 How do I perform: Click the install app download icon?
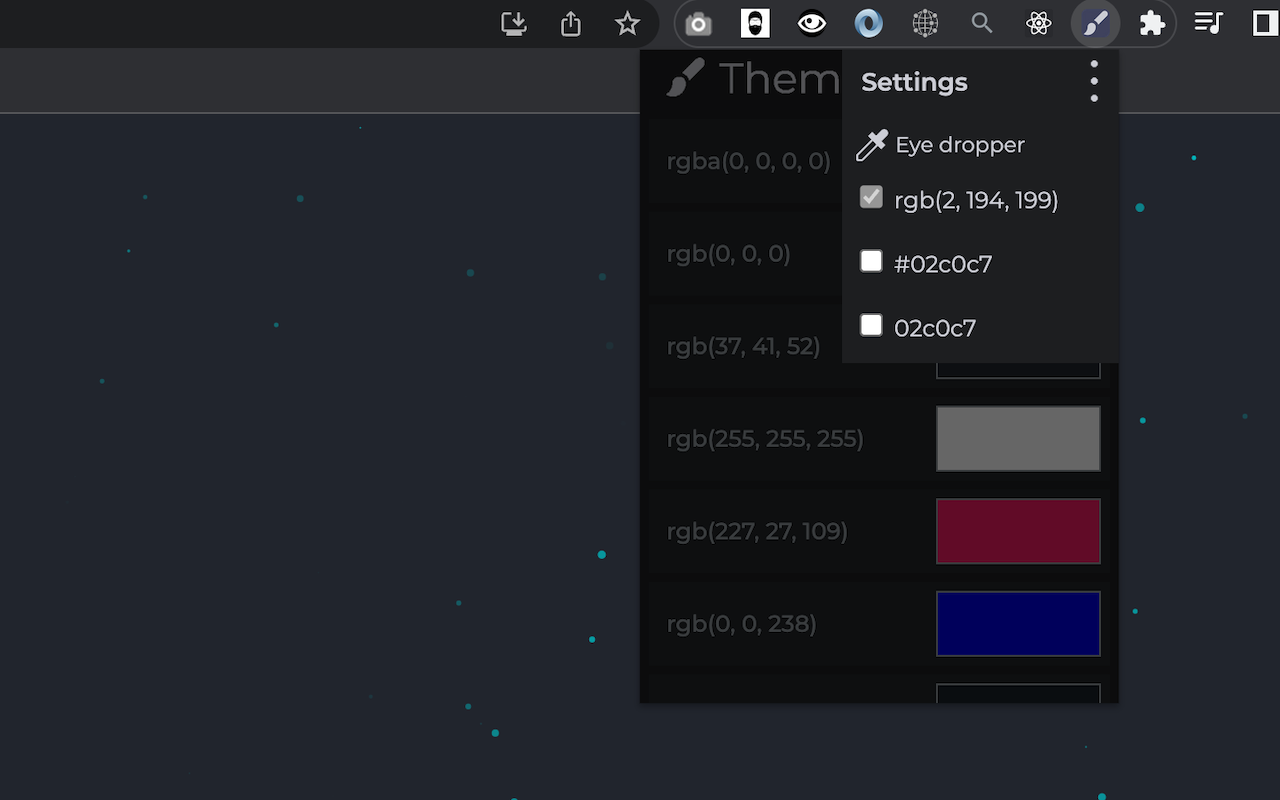tap(514, 24)
